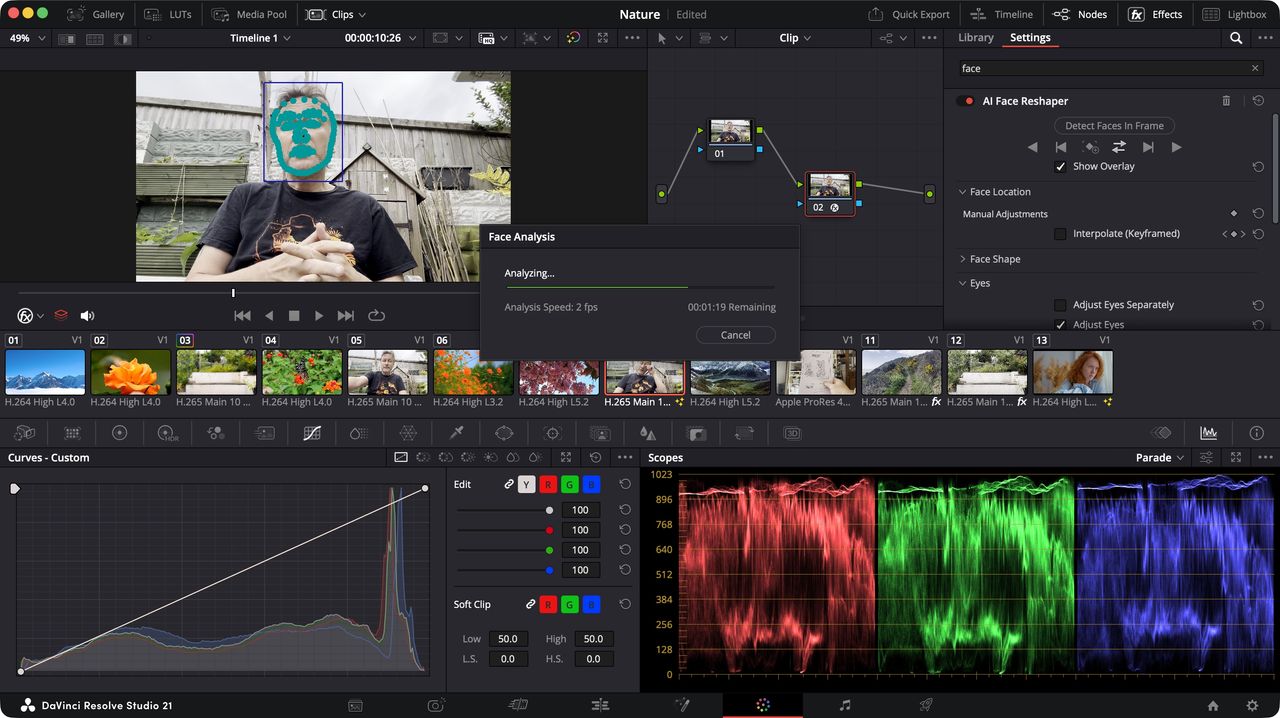
Task: Uncheck the Adjust Eyes checkbox
Action: click(1061, 325)
